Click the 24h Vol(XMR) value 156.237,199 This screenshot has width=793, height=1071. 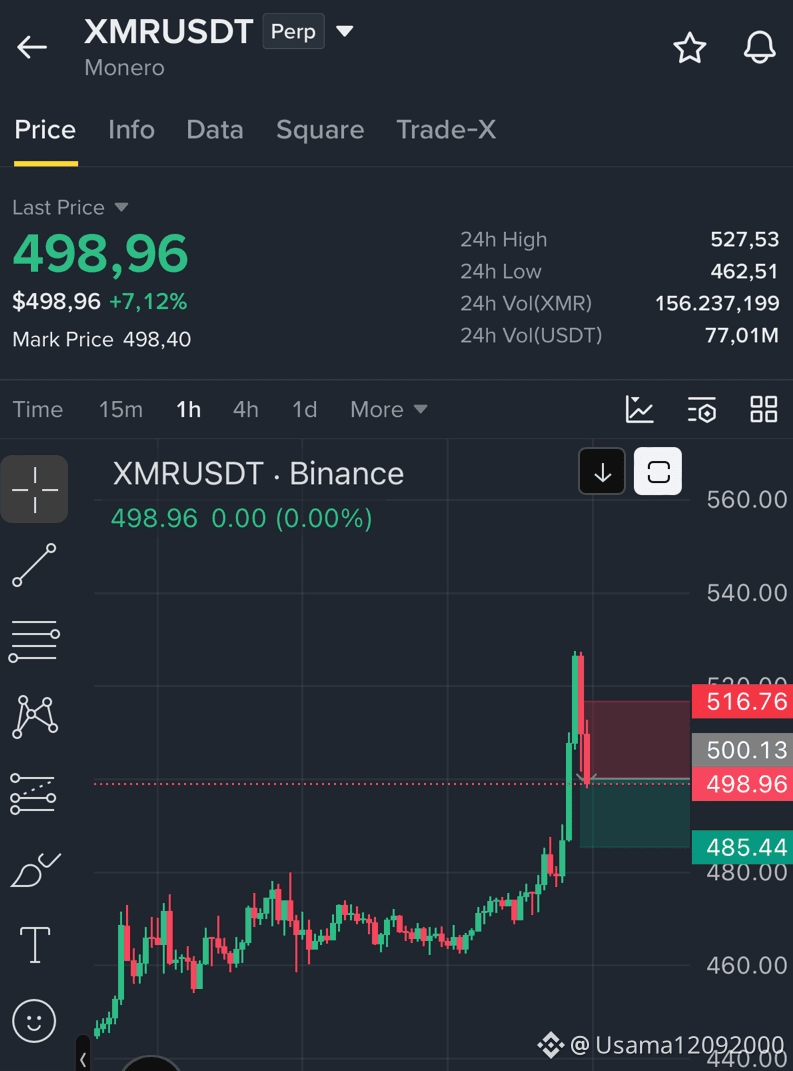(717, 303)
